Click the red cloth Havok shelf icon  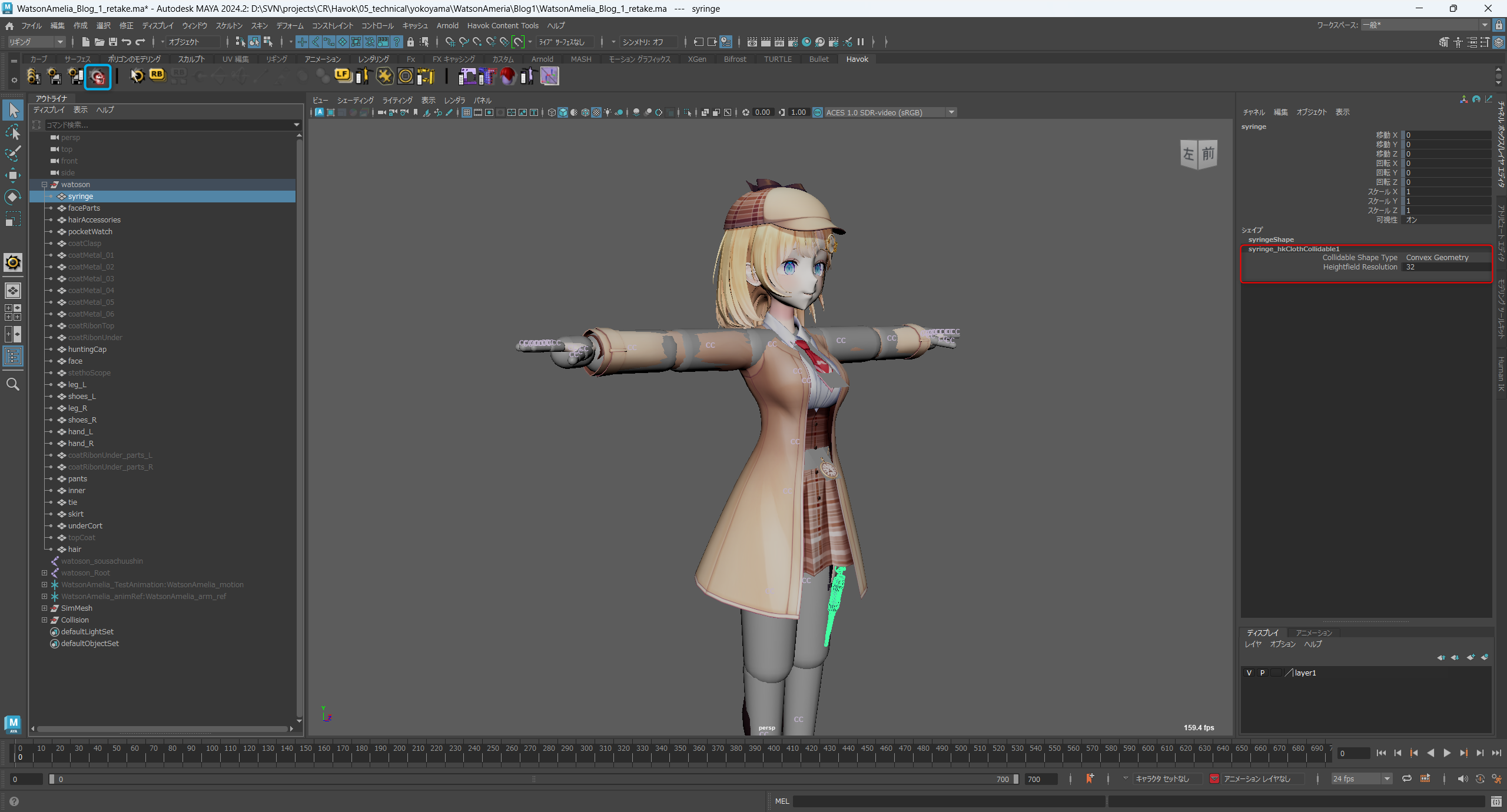(x=508, y=76)
